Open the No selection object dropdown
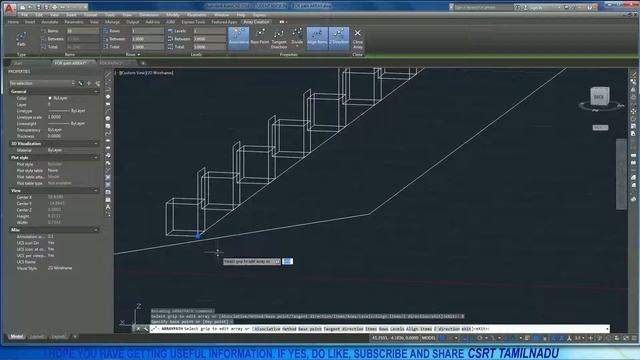Viewport: 640px width, 360px height. [x=42, y=83]
